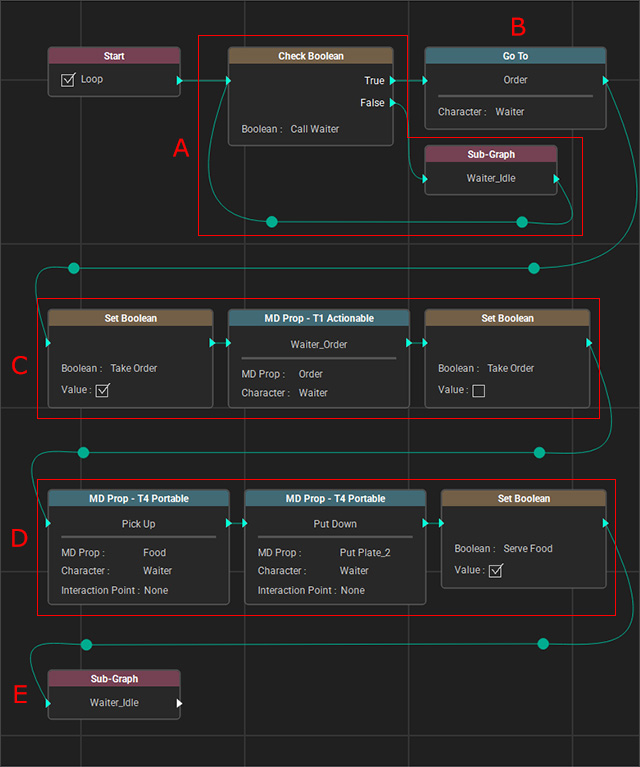Select the Check Boolean node header

(311, 56)
